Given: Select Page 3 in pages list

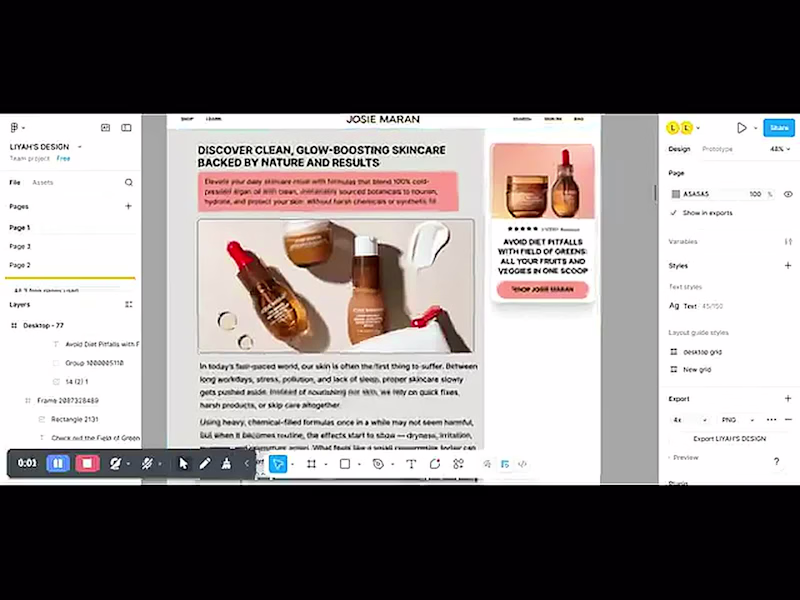Looking at the screenshot, I should pos(20,246).
